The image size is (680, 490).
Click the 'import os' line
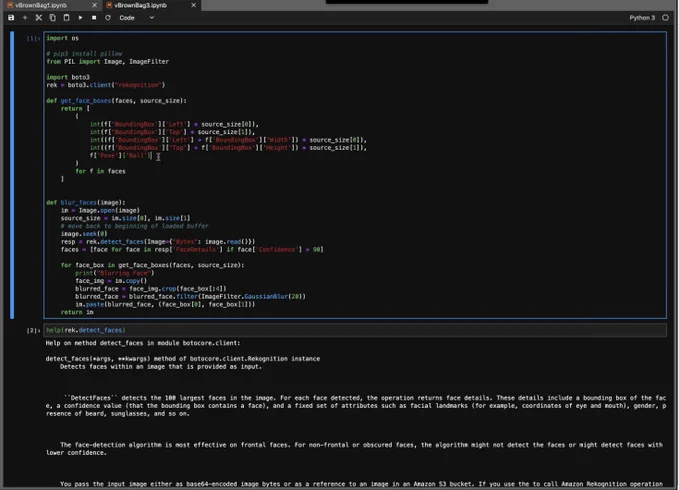tap(62, 38)
